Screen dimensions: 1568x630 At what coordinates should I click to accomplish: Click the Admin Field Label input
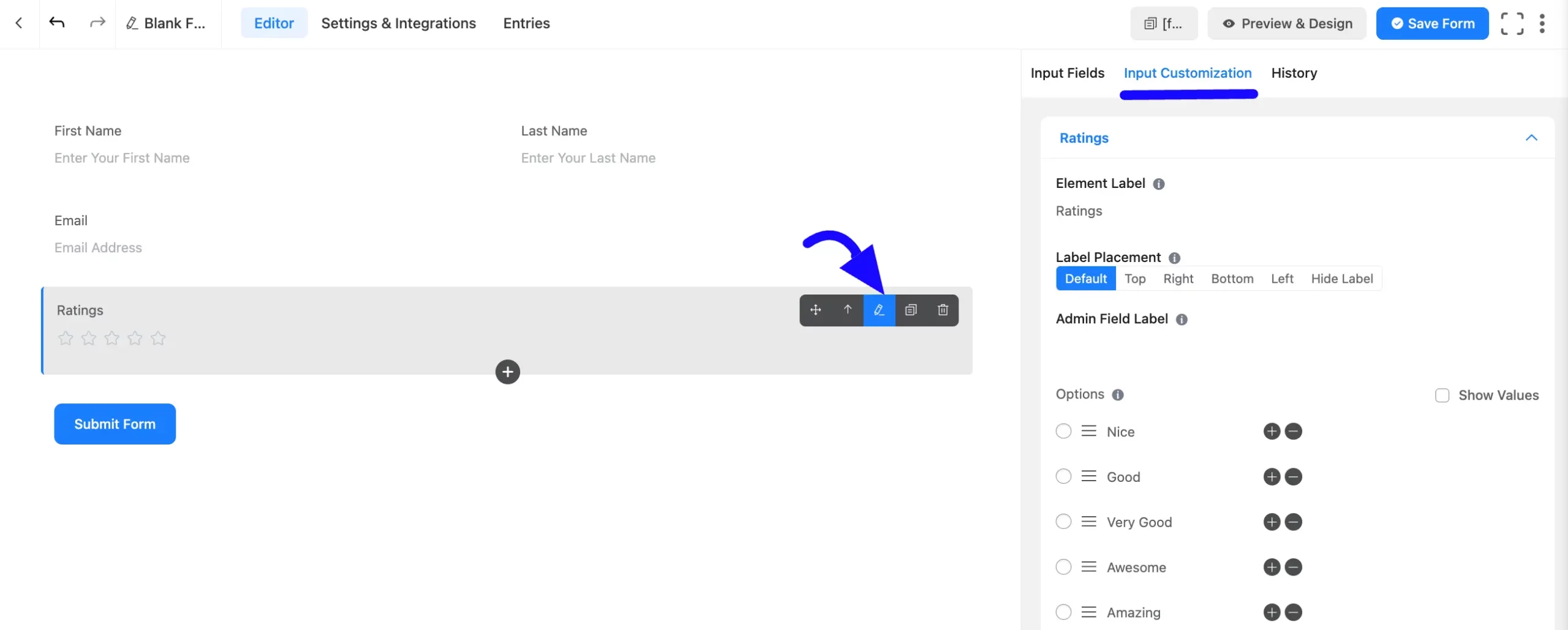tap(1297, 347)
